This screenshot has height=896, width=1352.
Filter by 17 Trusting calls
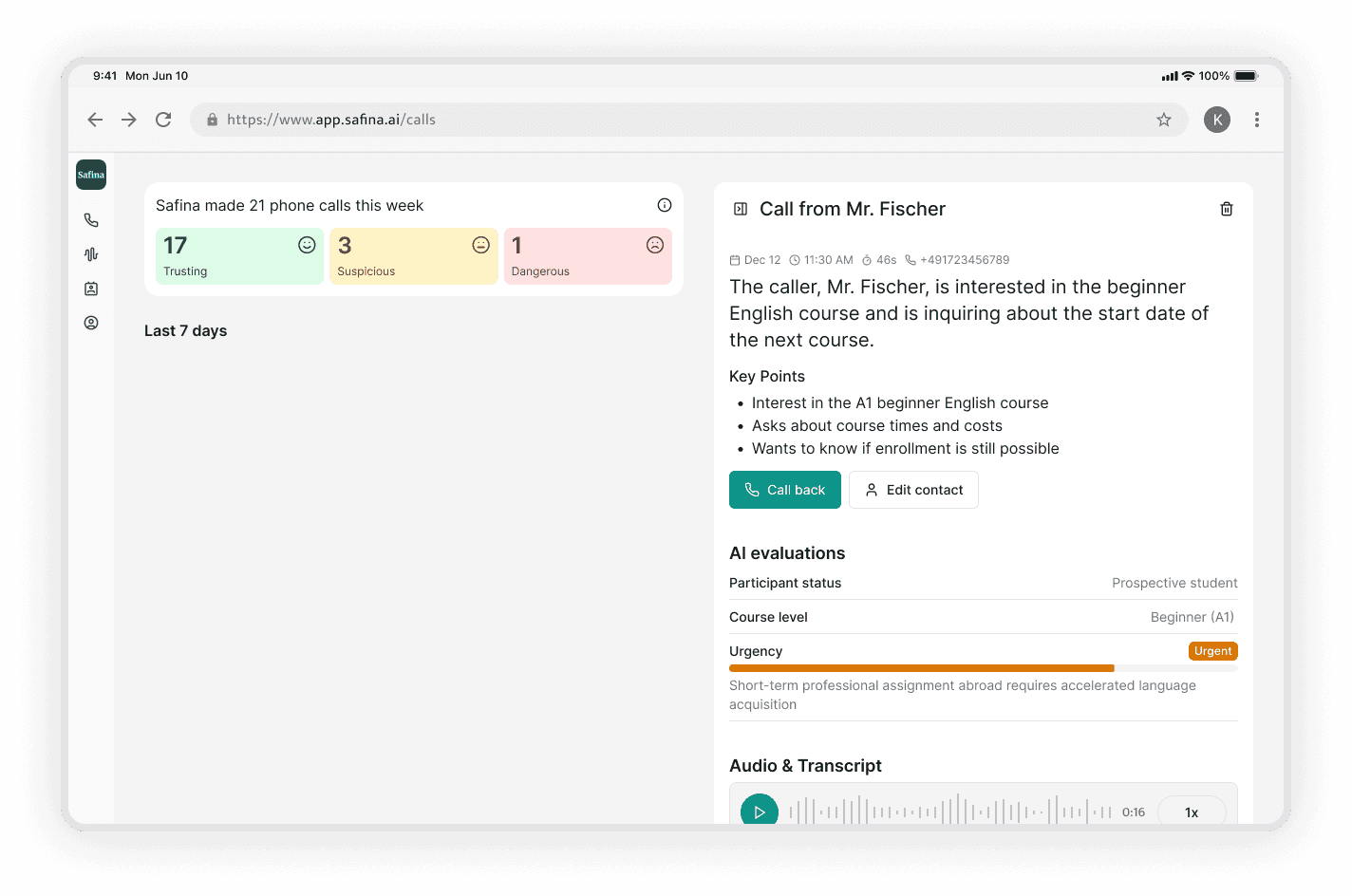(x=240, y=256)
